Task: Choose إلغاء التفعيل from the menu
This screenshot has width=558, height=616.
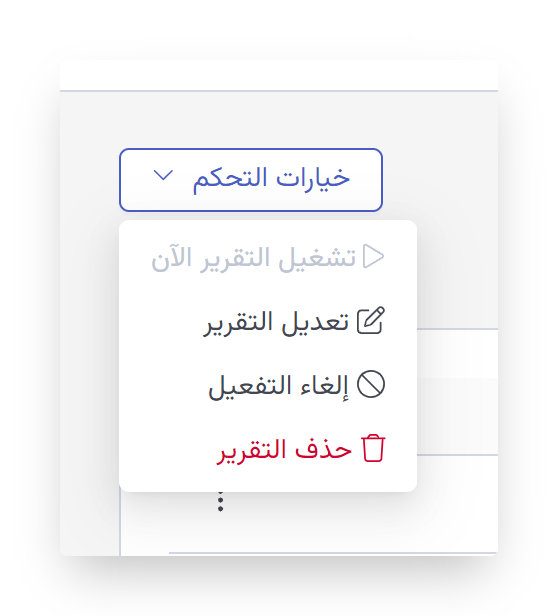Action: click(x=268, y=385)
